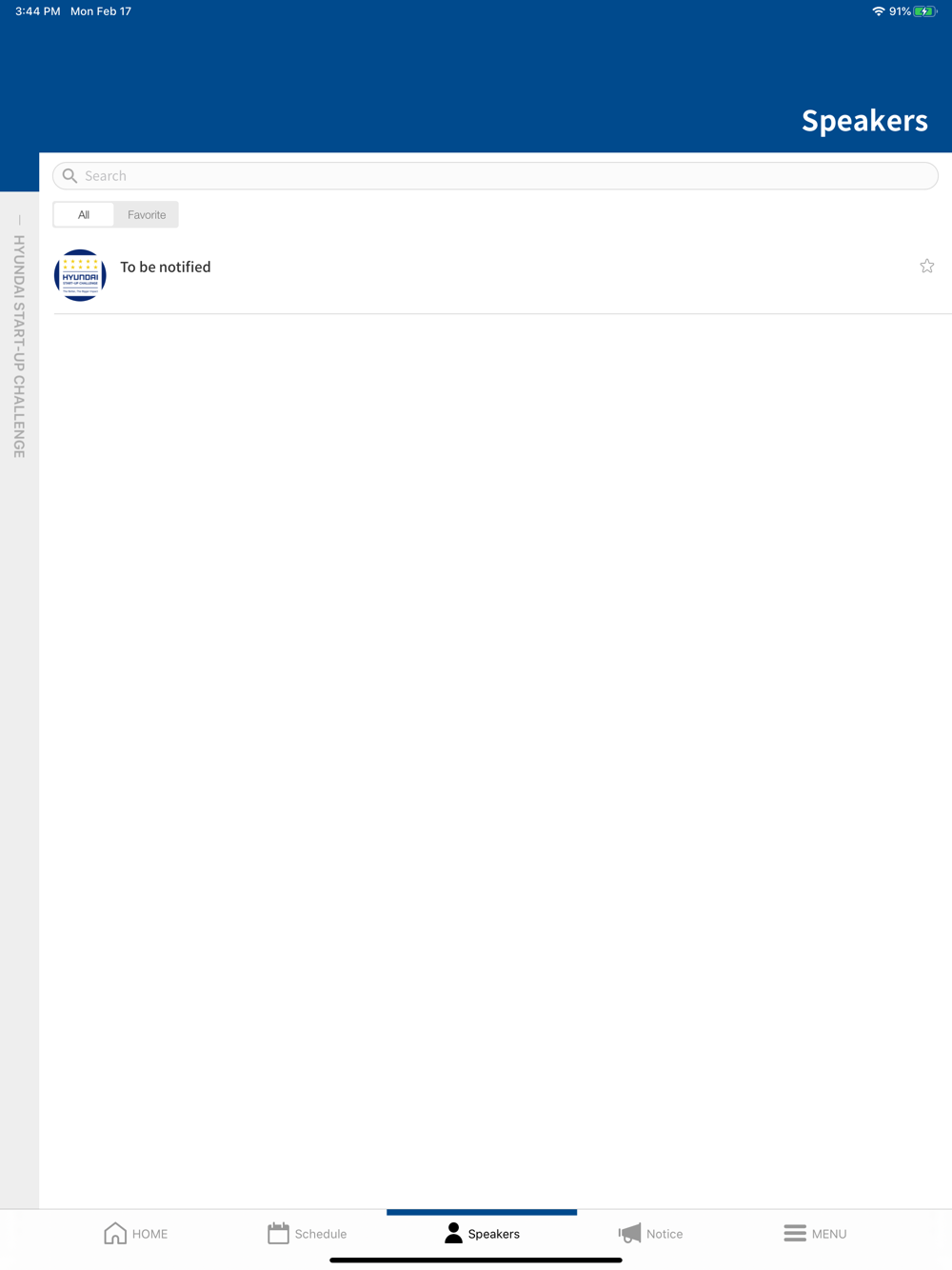
Task: Switch to the Favorite filter segment
Action: [x=147, y=215]
